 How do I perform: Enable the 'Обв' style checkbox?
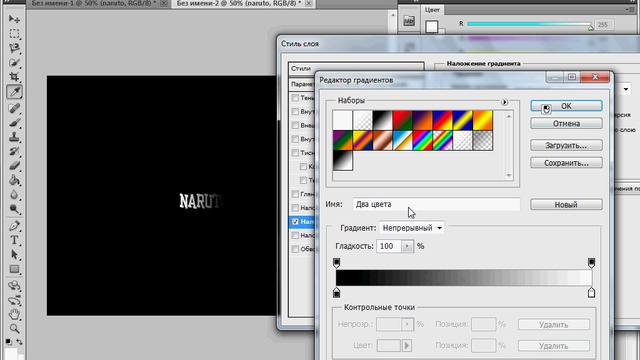click(x=295, y=249)
